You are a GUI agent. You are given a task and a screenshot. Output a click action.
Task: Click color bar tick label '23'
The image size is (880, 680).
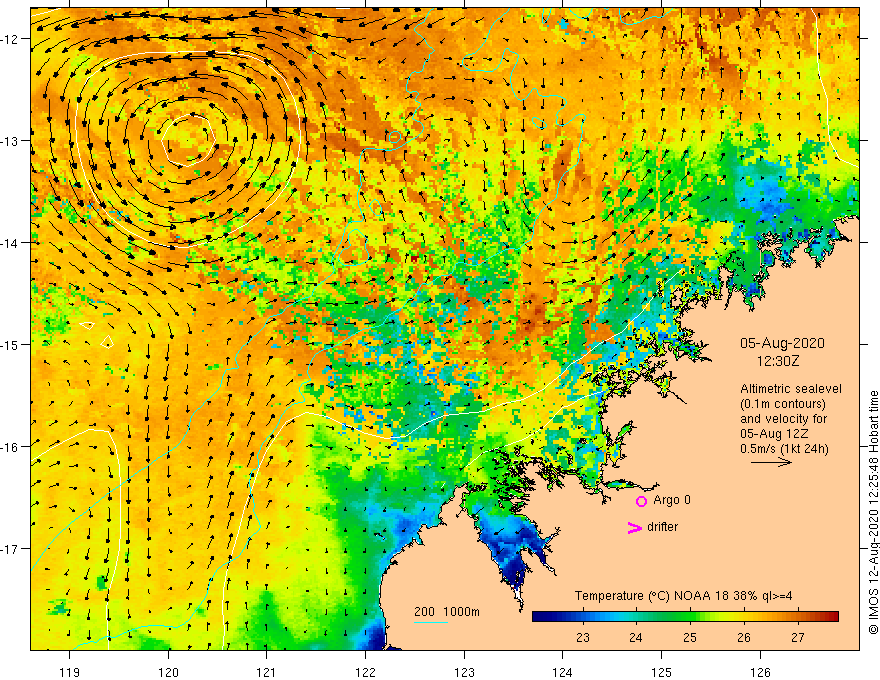(583, 637)
